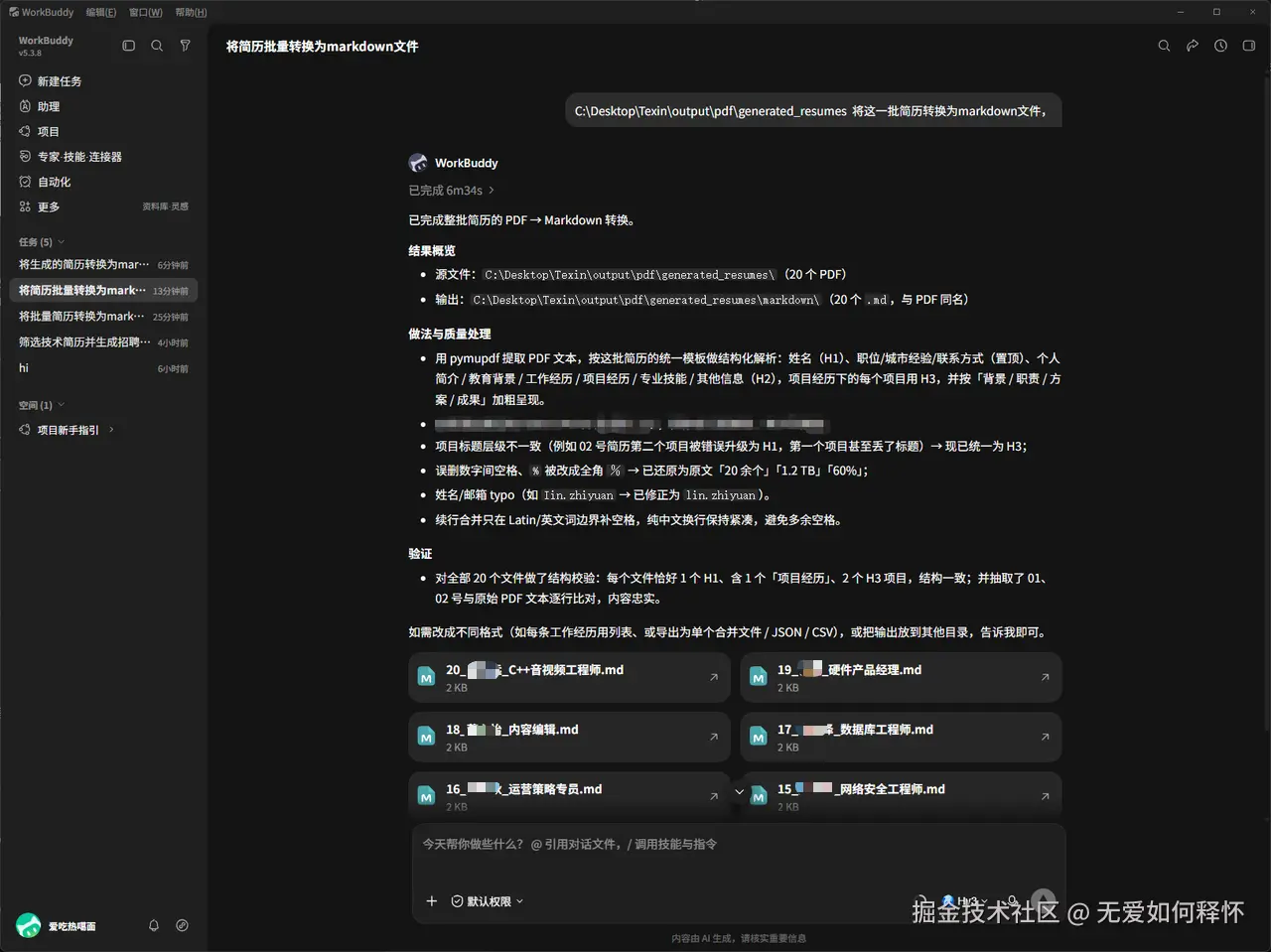
Task: Select task 将批量简历转换为mark… 25分钟前
Action: (x=103, y=317)
